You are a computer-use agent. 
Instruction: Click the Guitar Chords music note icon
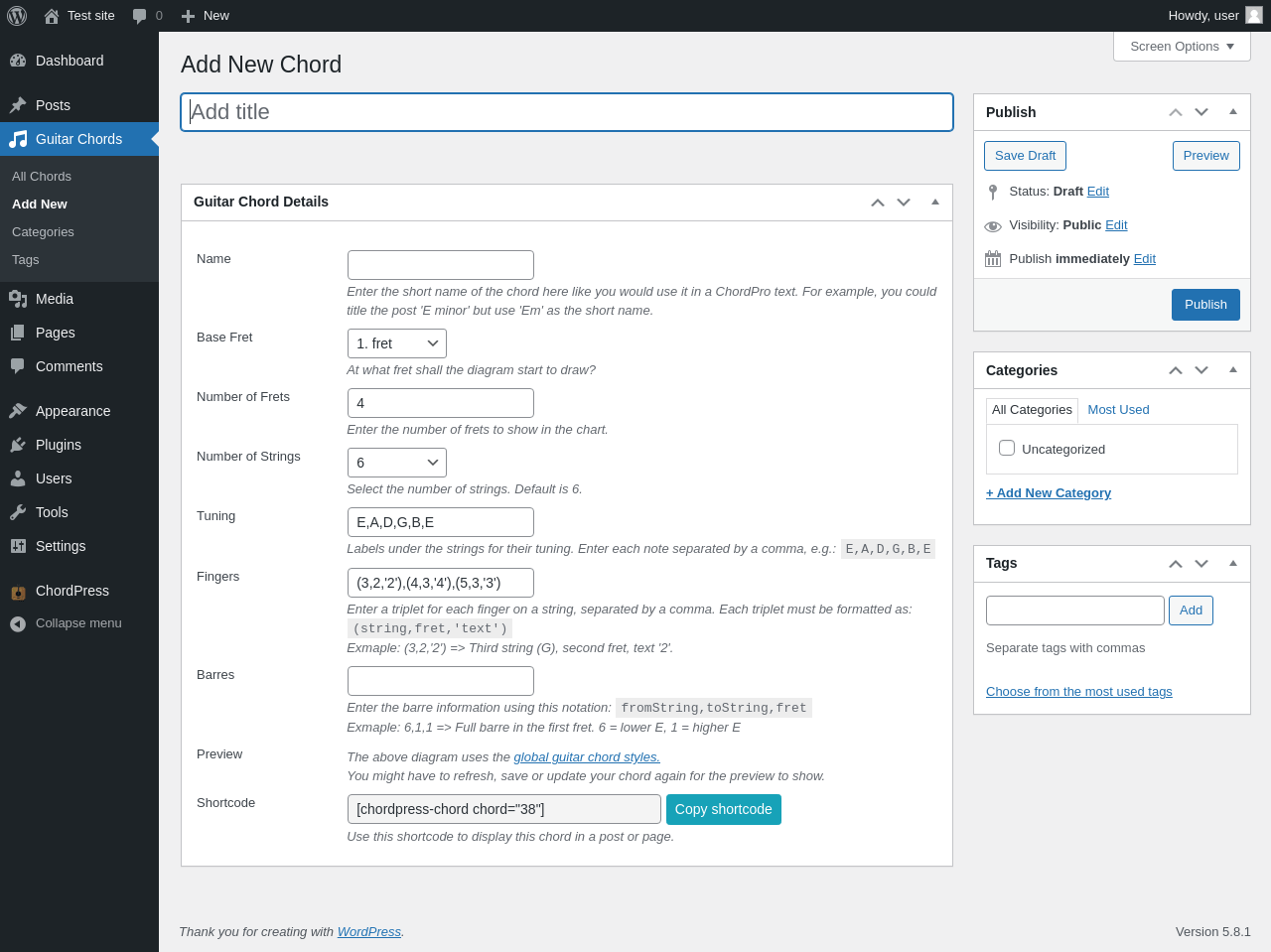coord(18,139)
